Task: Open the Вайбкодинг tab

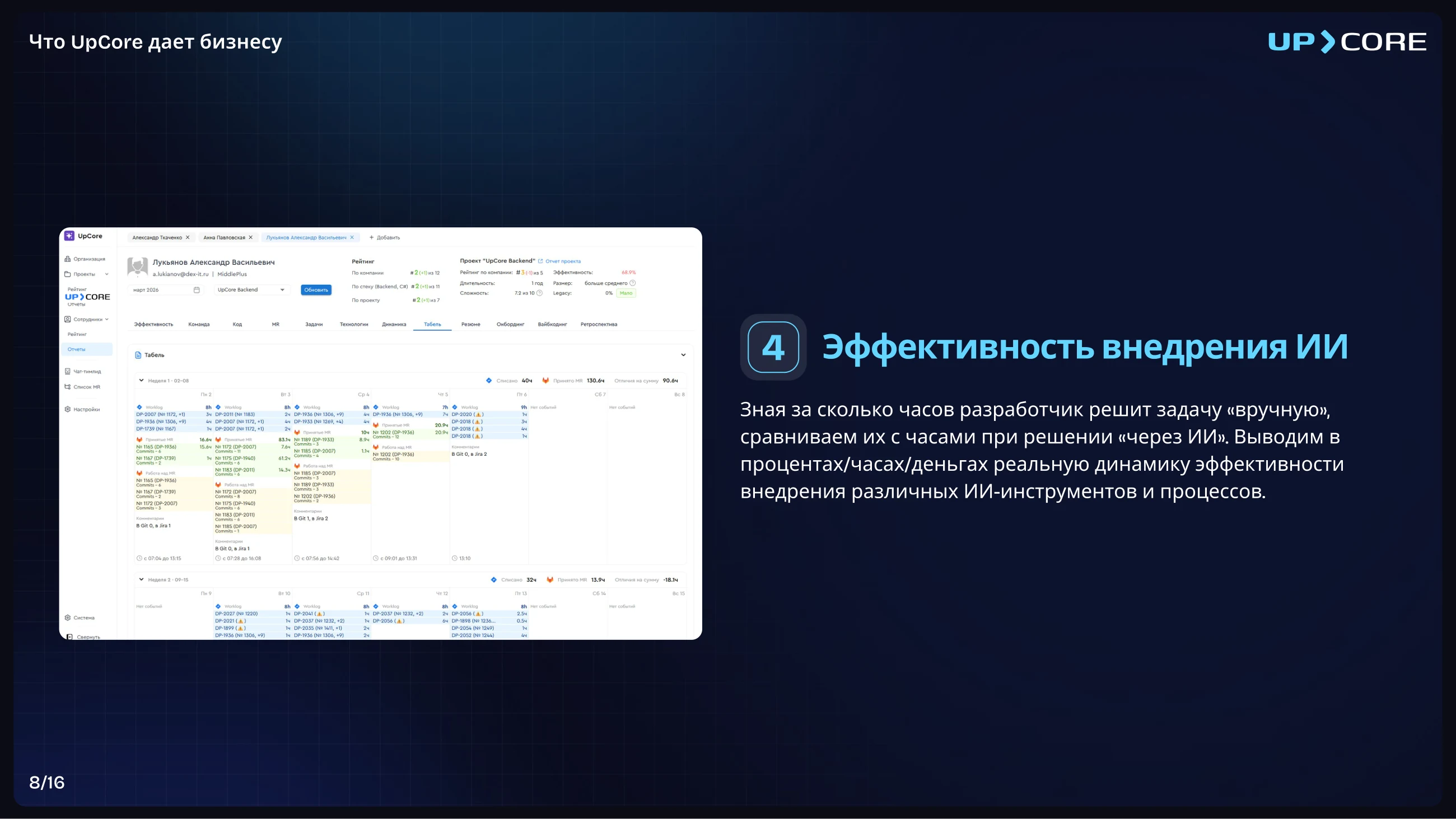Action: [x=552, y=325]
